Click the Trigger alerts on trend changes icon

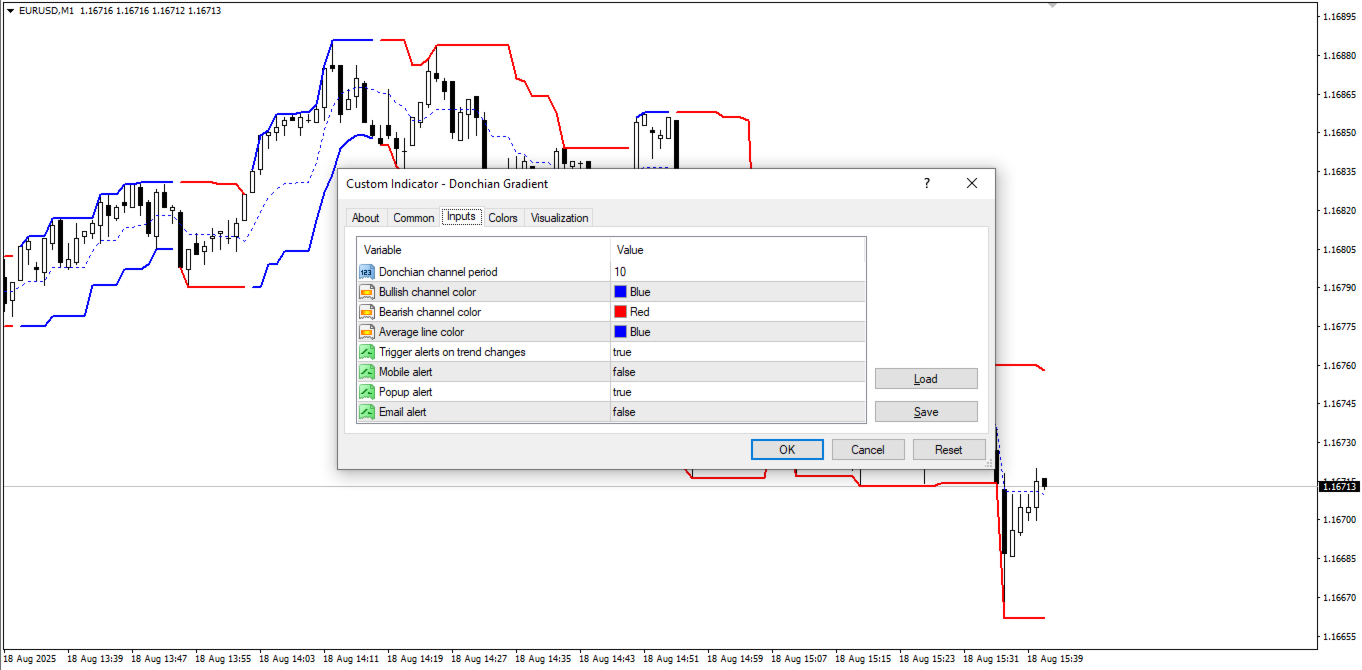pyautogui.click(x=366, y=352)
